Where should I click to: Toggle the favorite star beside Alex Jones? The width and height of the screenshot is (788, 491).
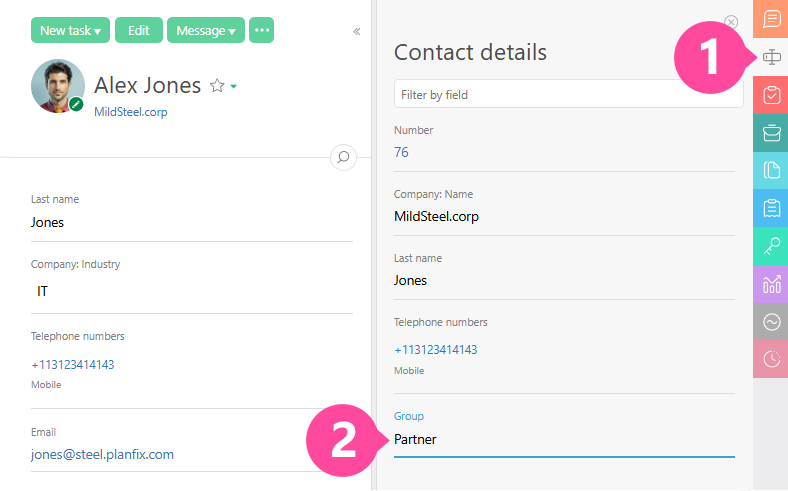(217, 87)
